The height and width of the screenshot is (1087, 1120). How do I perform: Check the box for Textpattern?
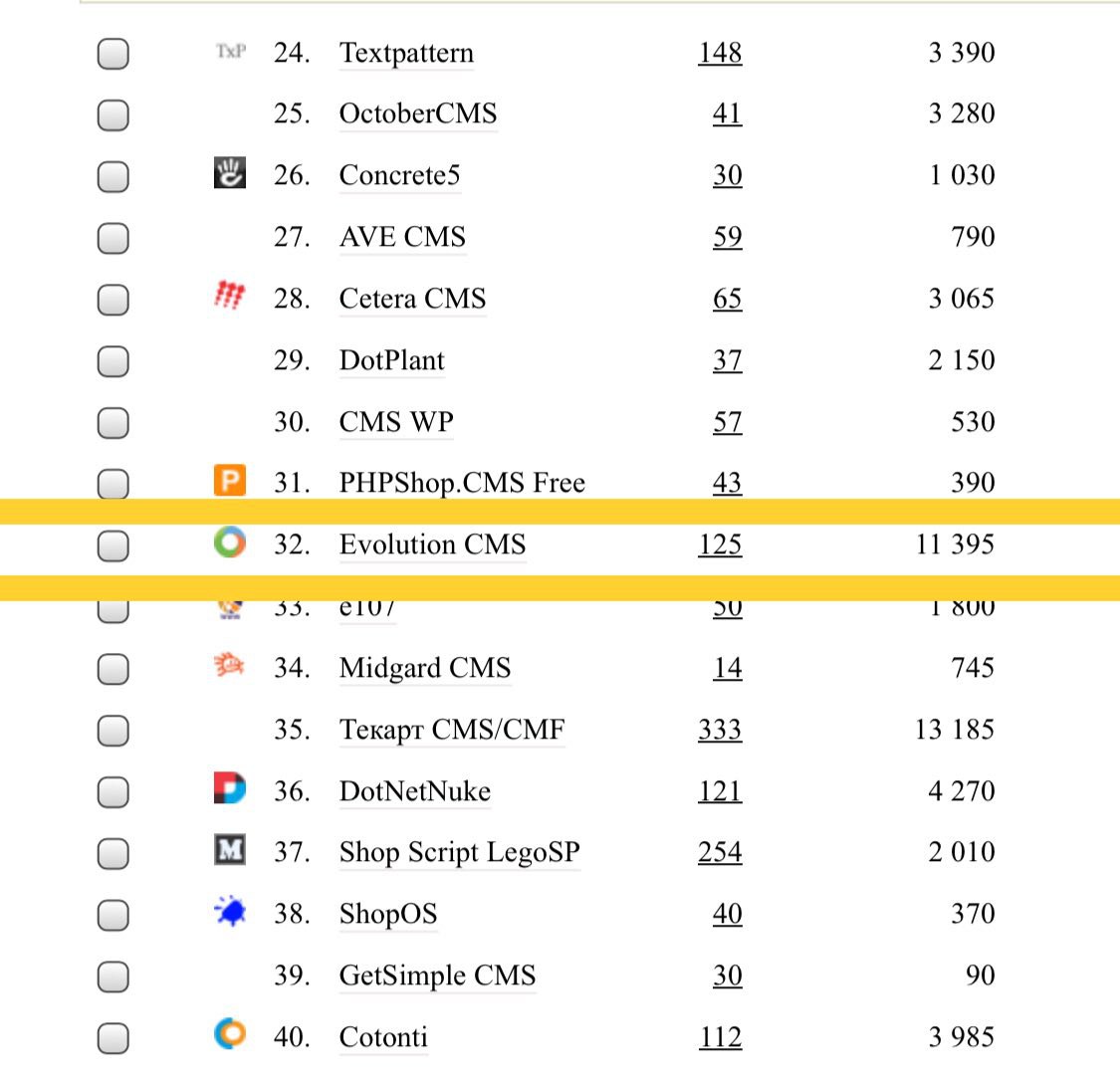(112, 54)
